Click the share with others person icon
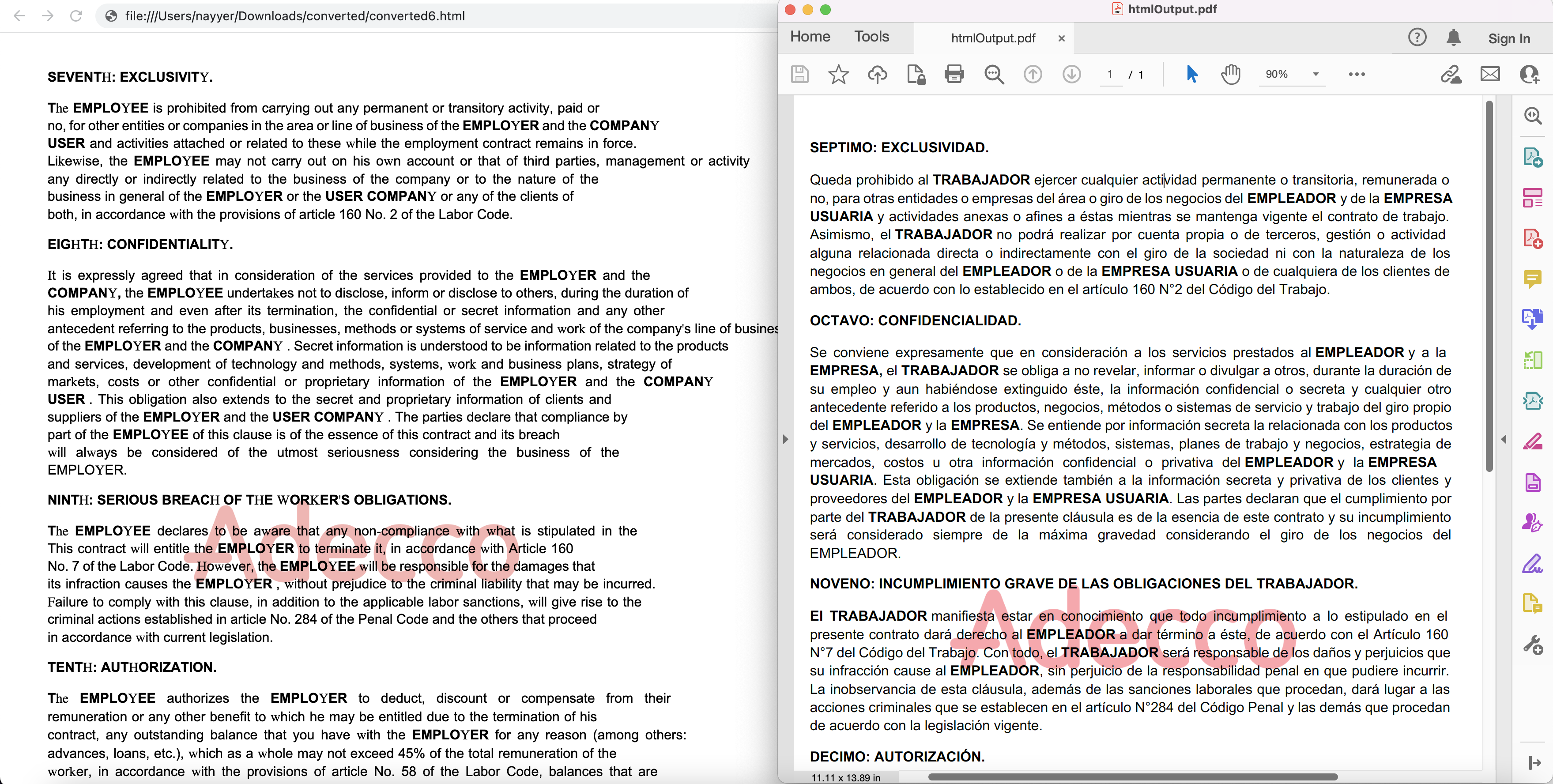 1529,74
